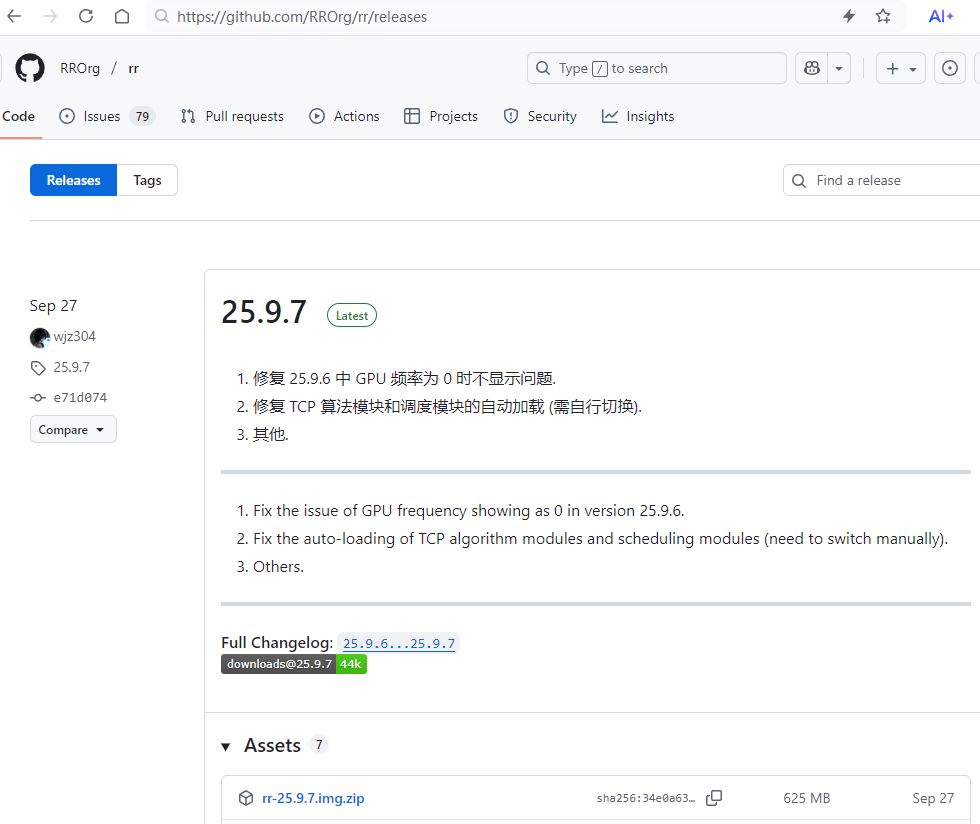Go to the Actions tab
Image resolution: width=980 pixels, height=824 pixels.
tap(344, 116)
